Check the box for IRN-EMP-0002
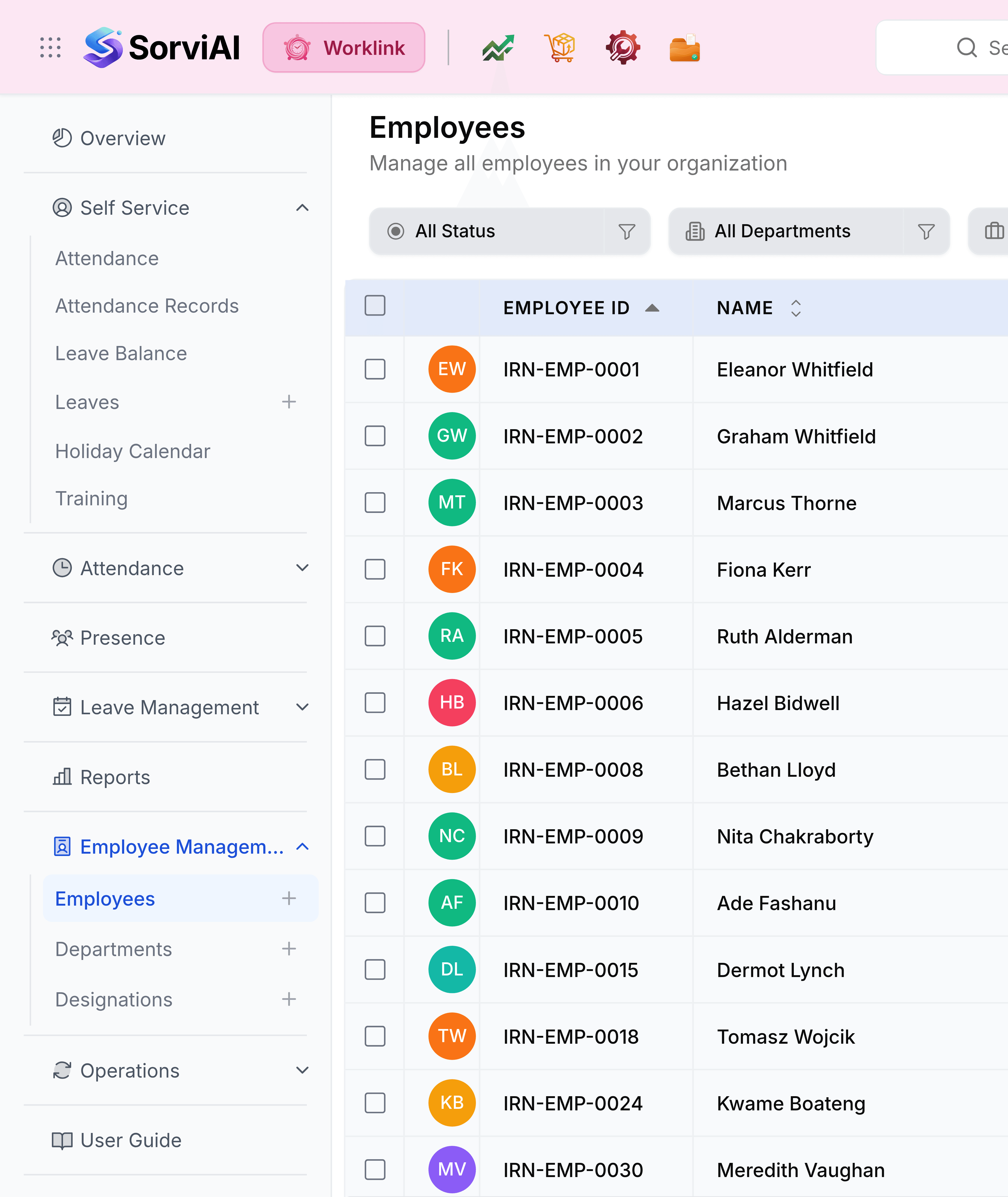This screenshot has width=1008, height=1197. 375,436
